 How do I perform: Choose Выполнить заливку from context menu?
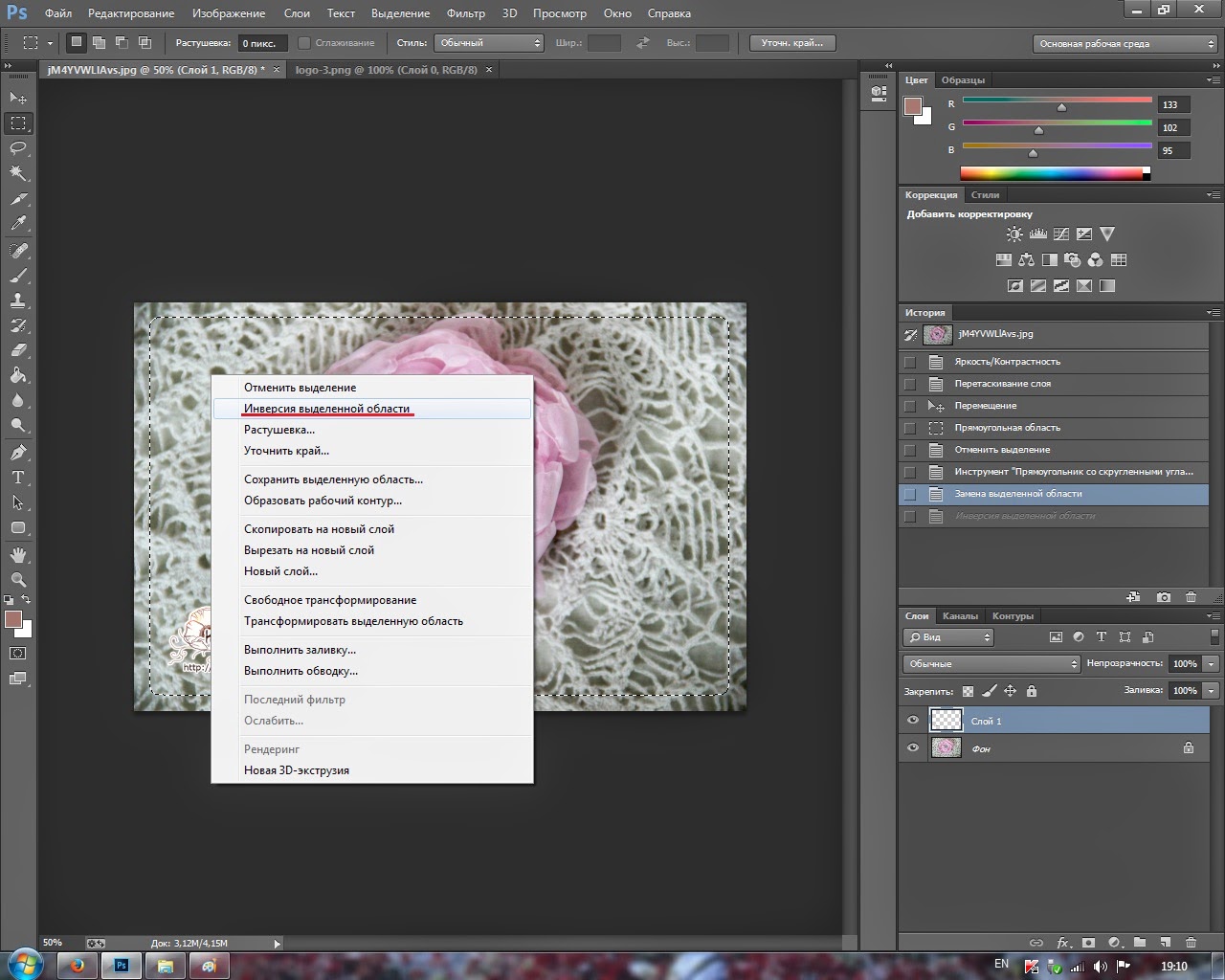372,650
